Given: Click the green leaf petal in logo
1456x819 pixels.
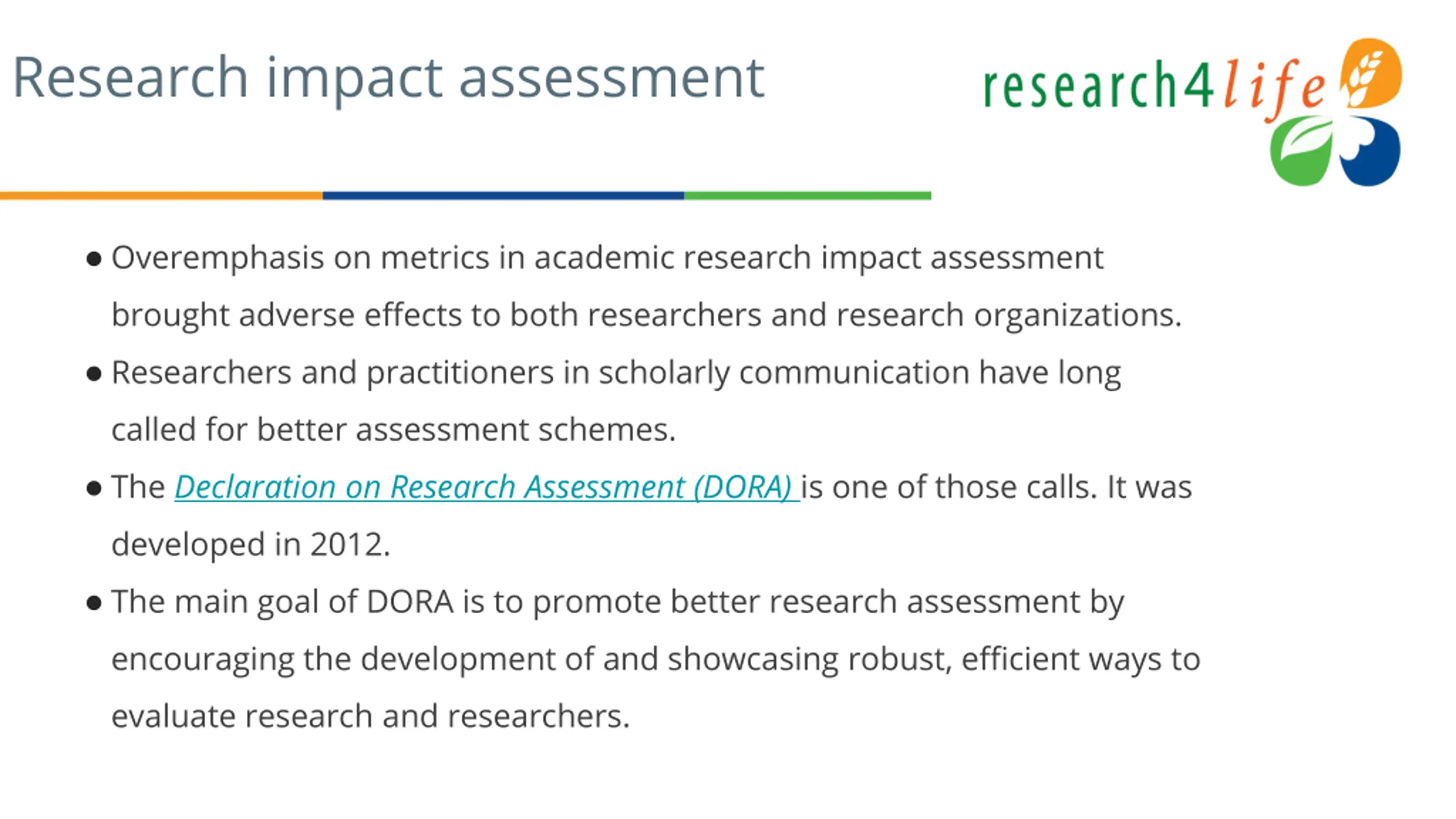Looking at the screenshot, I should pos(1301,151).
